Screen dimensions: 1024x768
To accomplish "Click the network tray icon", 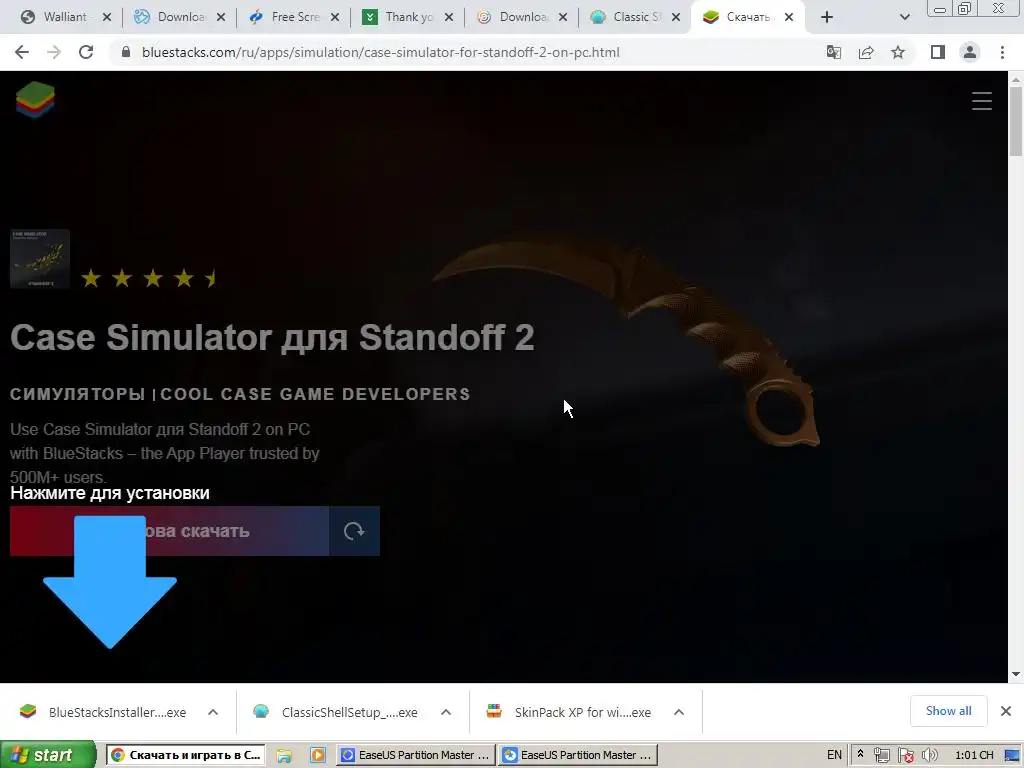I will 882,756.
